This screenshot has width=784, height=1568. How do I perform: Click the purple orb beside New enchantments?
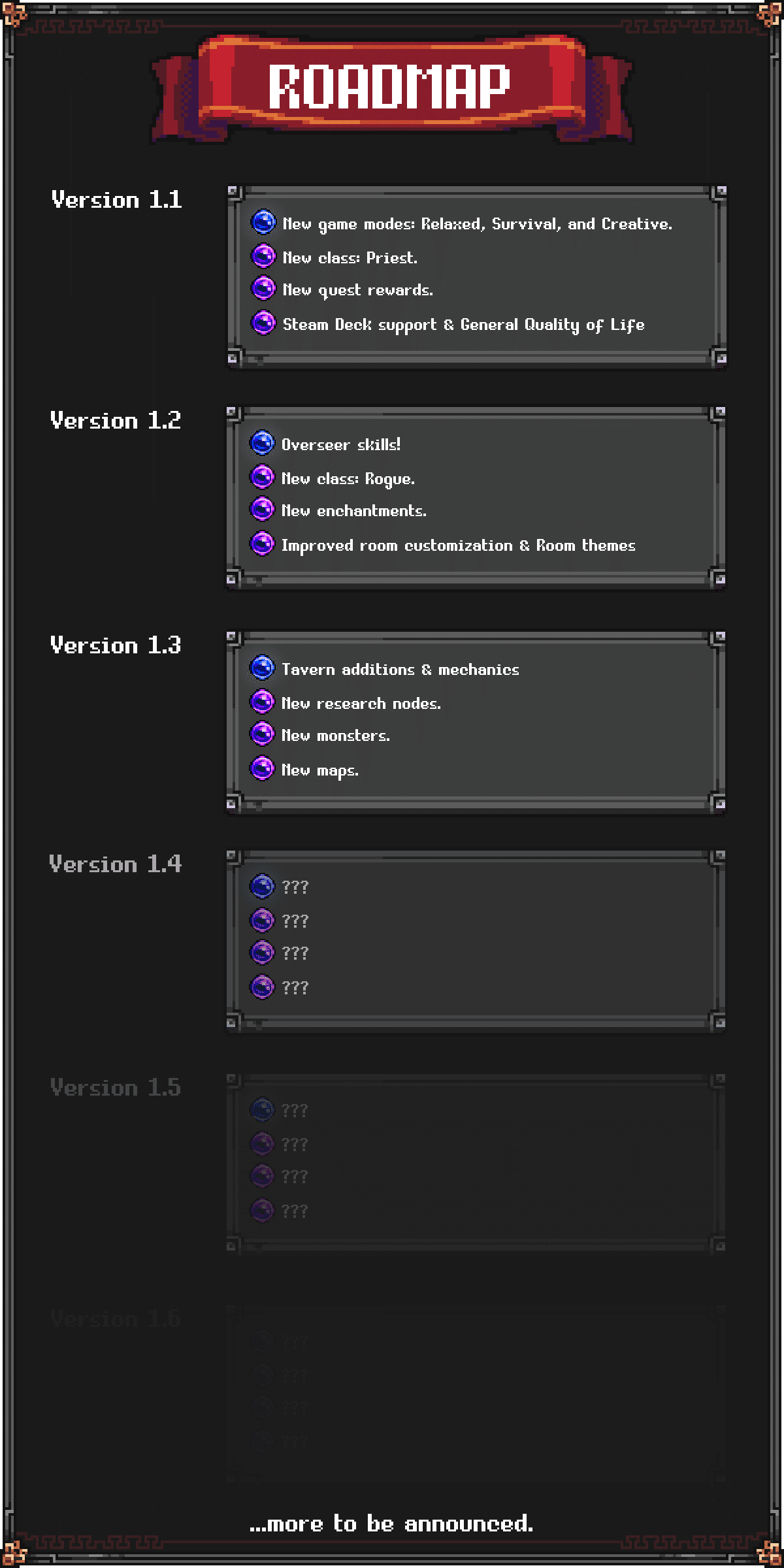pyautogui.click(x=262, y=509)
